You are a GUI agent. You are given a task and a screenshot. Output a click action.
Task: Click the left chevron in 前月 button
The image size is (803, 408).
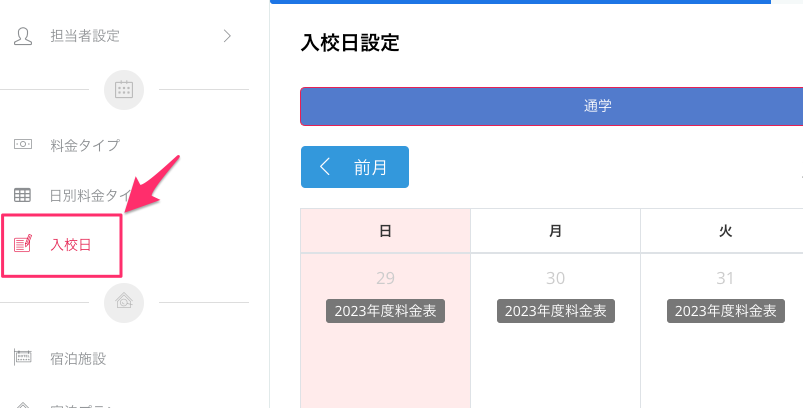point(325,167)
